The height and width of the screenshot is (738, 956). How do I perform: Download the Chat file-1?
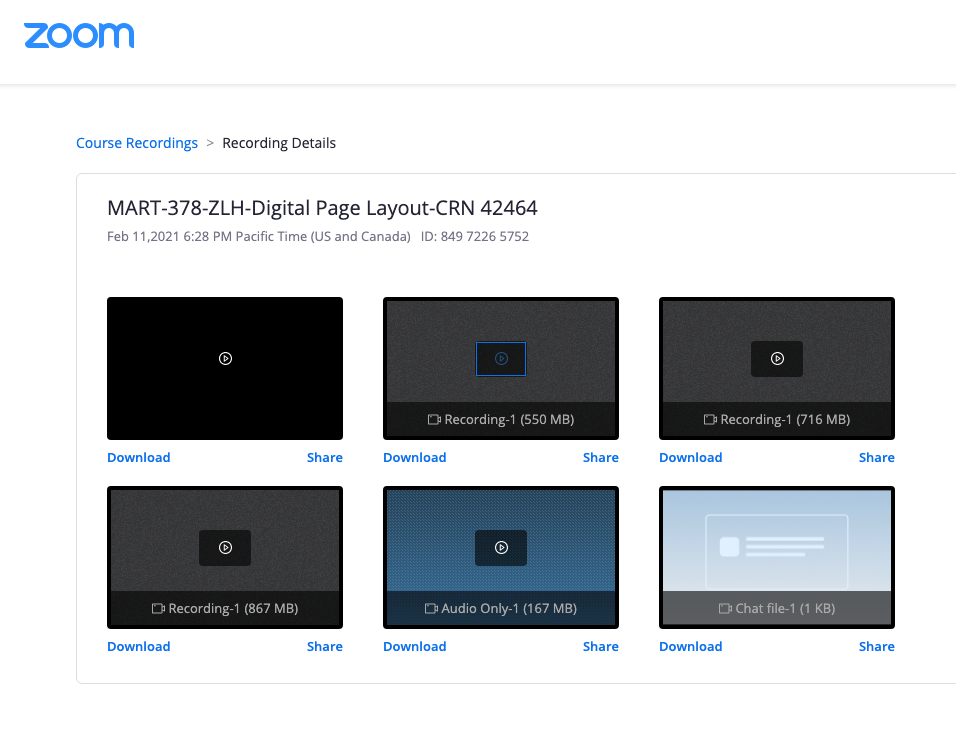(691, 647)
